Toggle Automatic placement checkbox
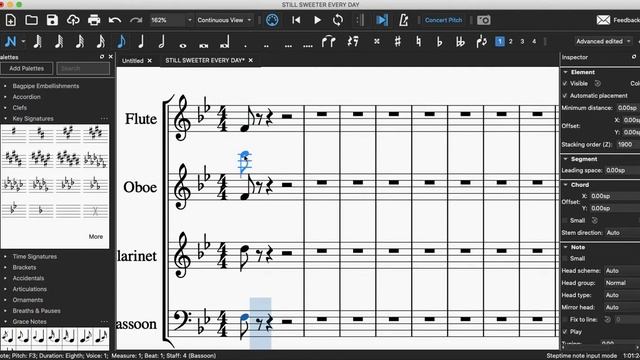 pyautogui.click(x=565, y=96)
